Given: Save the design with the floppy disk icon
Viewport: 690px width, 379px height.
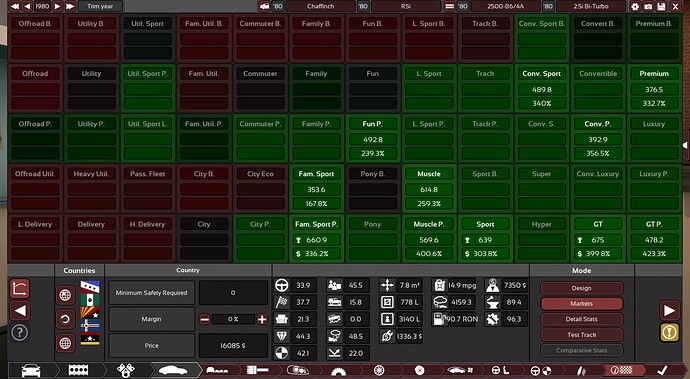Looking at the screenshot, I should click(x=661, y=6).
